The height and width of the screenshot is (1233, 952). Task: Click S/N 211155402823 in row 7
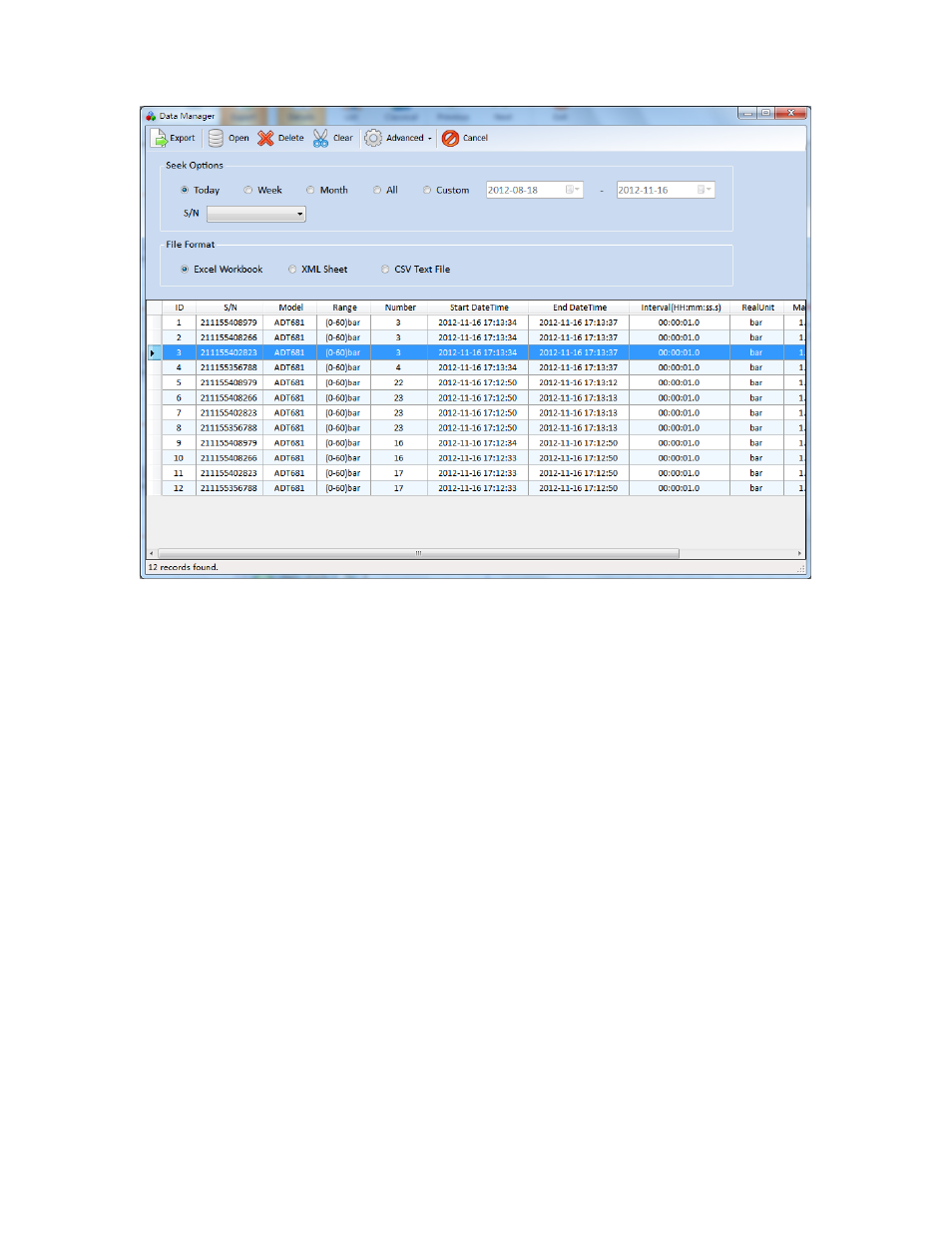229,412
